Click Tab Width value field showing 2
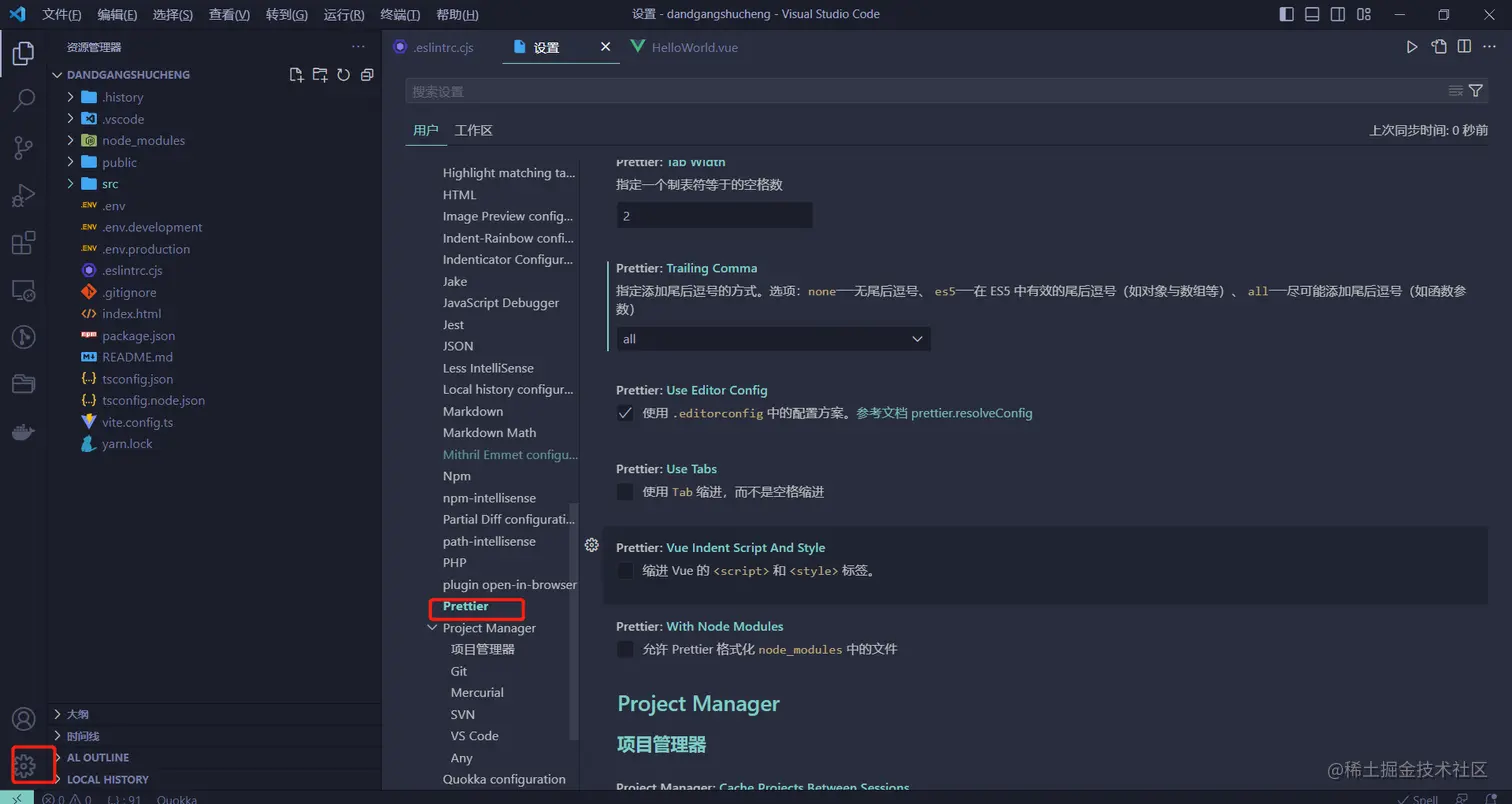Viewport: 1512px width, 804px height. pos(714,216)
